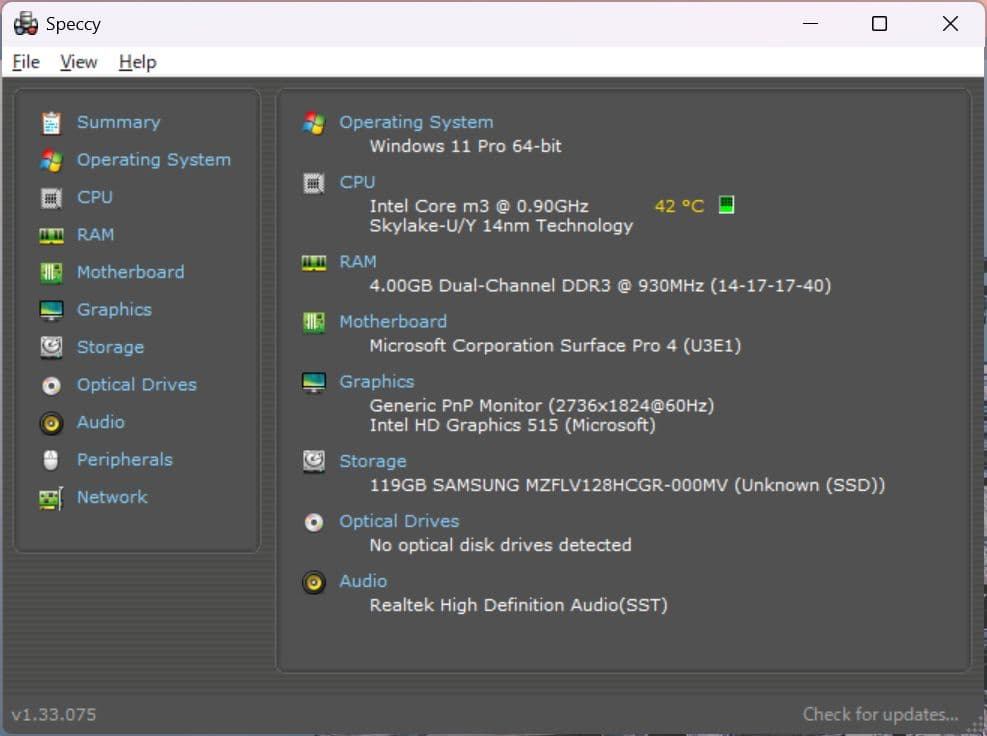
Task: View Audio details from sidebar
Action: click(101, 422)
